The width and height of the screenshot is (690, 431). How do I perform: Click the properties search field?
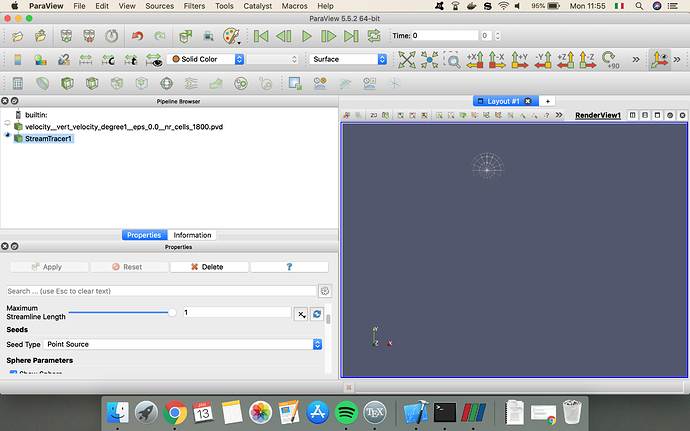pyautogui.click(x=161, y=291)
